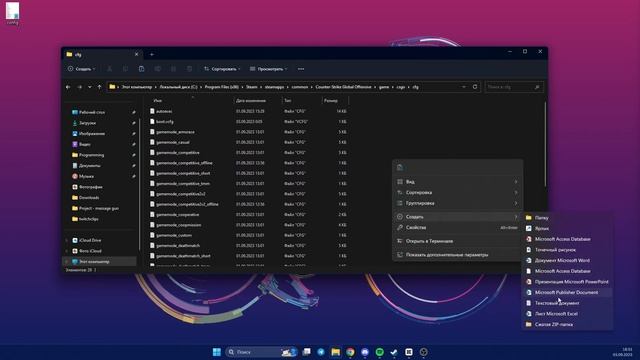
Task: Expand the address bar history dropdown
Action: coord(464,87)
